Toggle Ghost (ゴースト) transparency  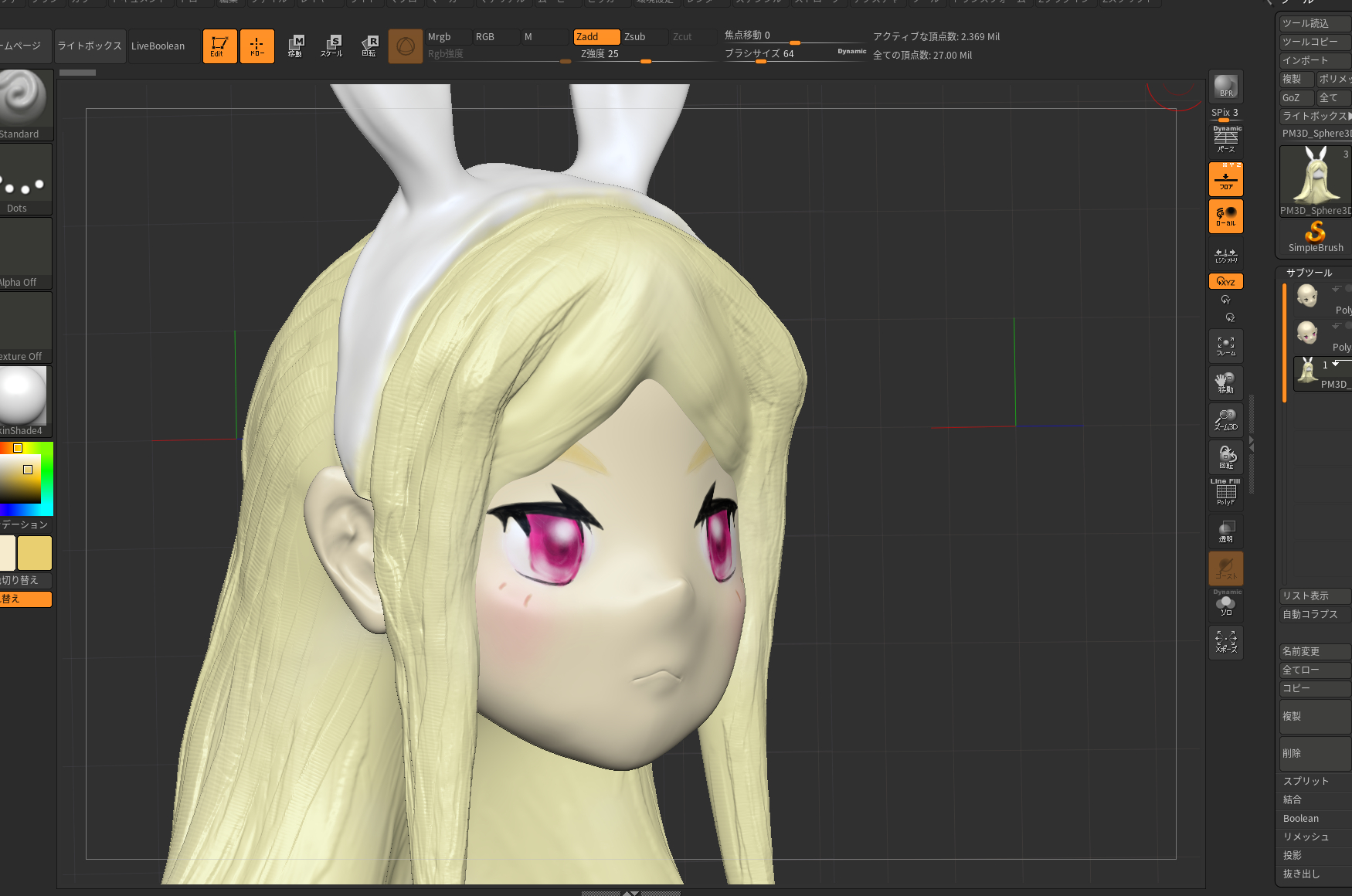click(x=1226, y=568)
